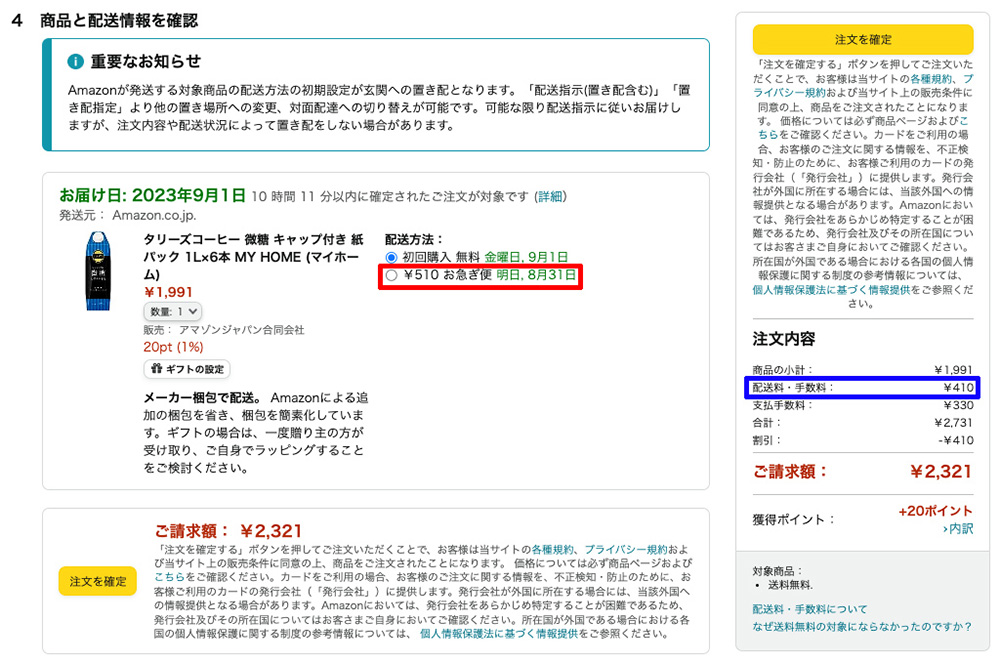Click product price ¥1,991

[168, 292]
